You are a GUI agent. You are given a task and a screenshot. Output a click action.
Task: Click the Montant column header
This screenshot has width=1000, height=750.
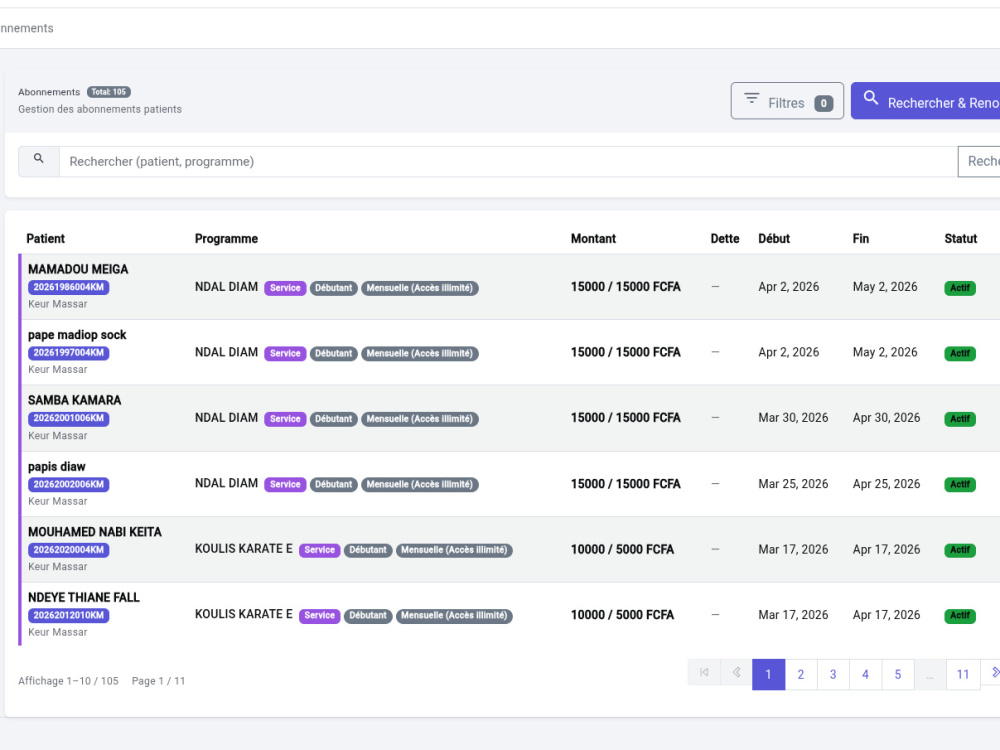click(593, 239)
